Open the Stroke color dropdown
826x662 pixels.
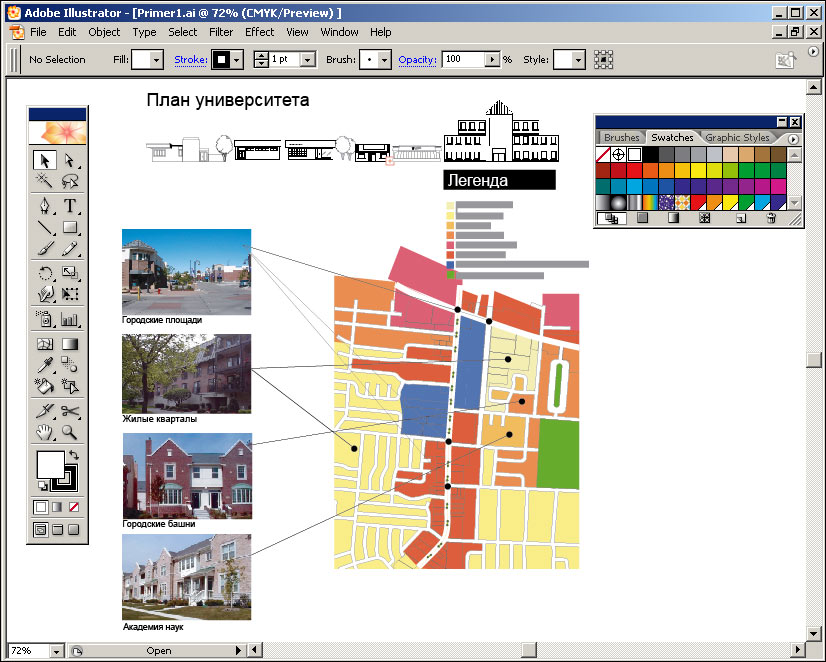237,60
